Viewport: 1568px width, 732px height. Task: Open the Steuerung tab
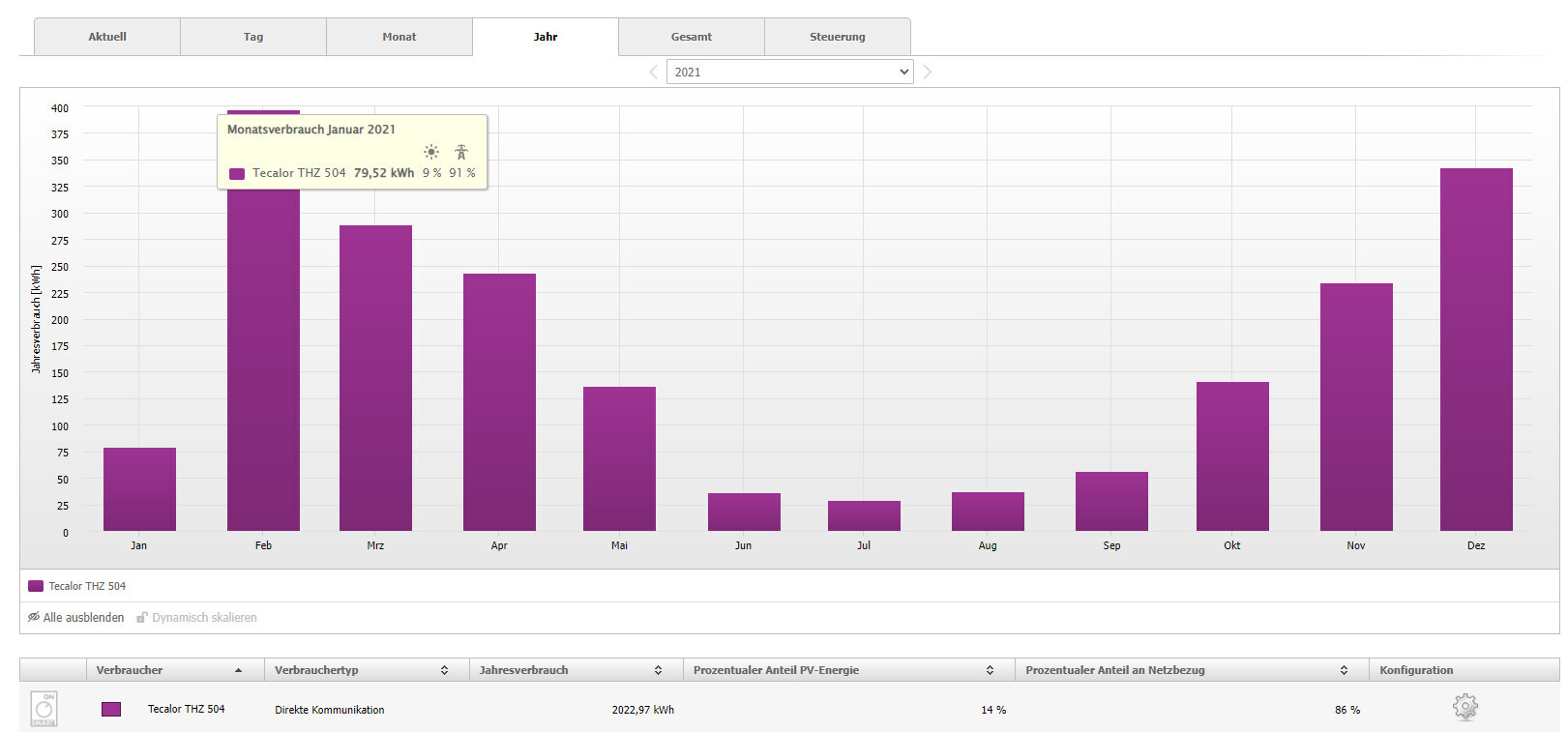(837, 37)
